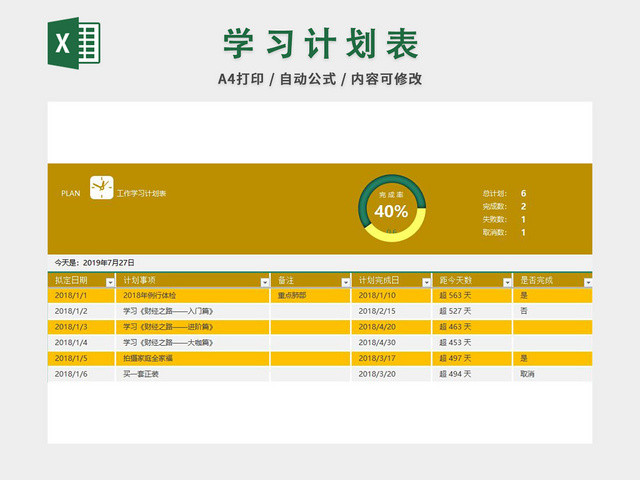Click the 学习《财经之路——入门篇》 cell

click(193, 311)
